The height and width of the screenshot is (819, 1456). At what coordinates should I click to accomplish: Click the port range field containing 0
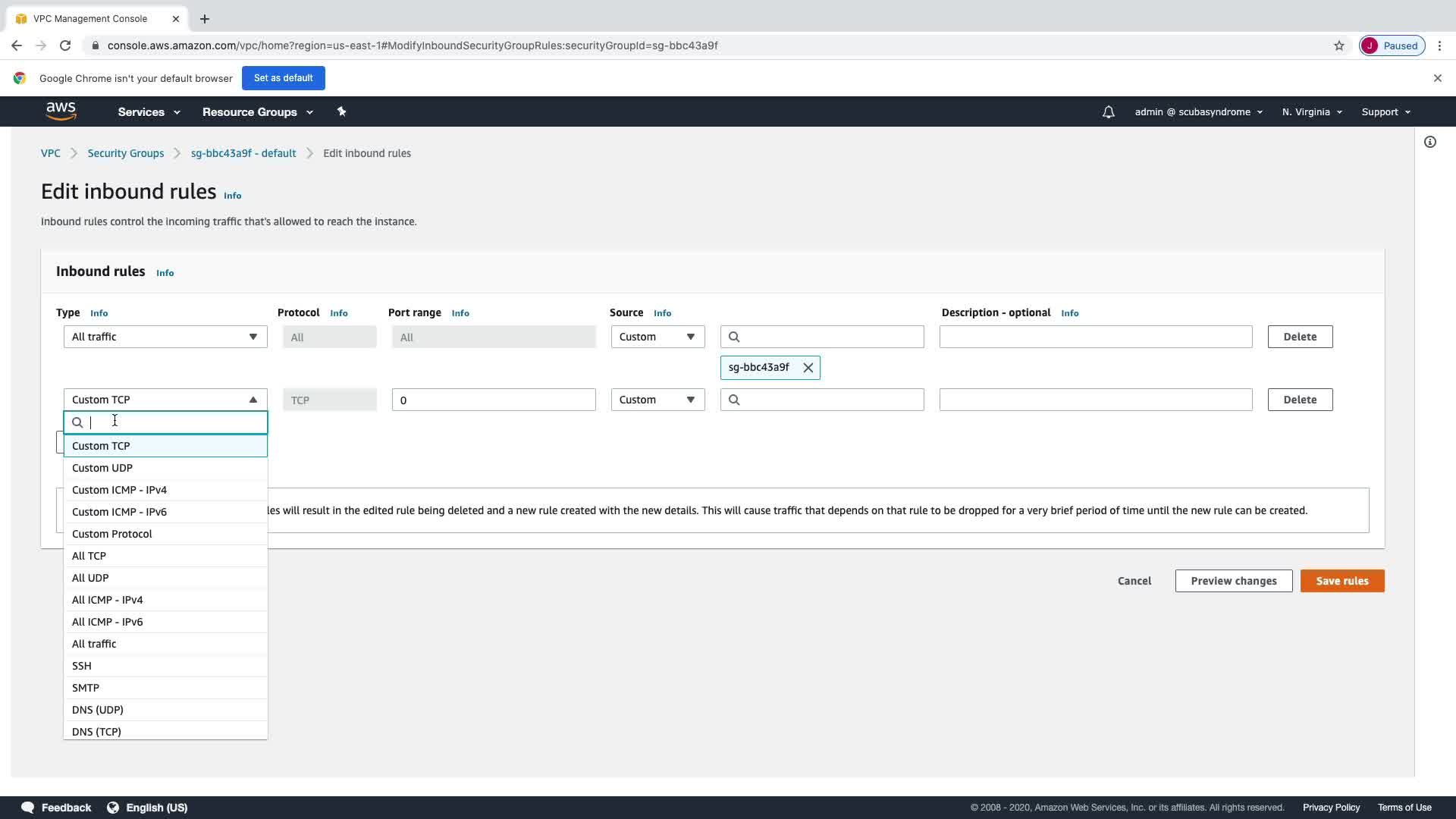pyautogui.click(x=493, y=400)
